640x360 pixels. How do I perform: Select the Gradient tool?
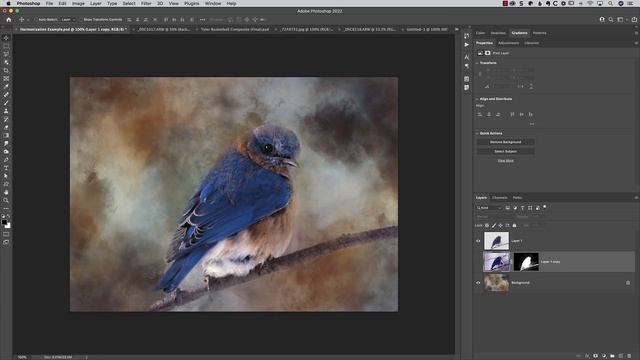(6, 136)
